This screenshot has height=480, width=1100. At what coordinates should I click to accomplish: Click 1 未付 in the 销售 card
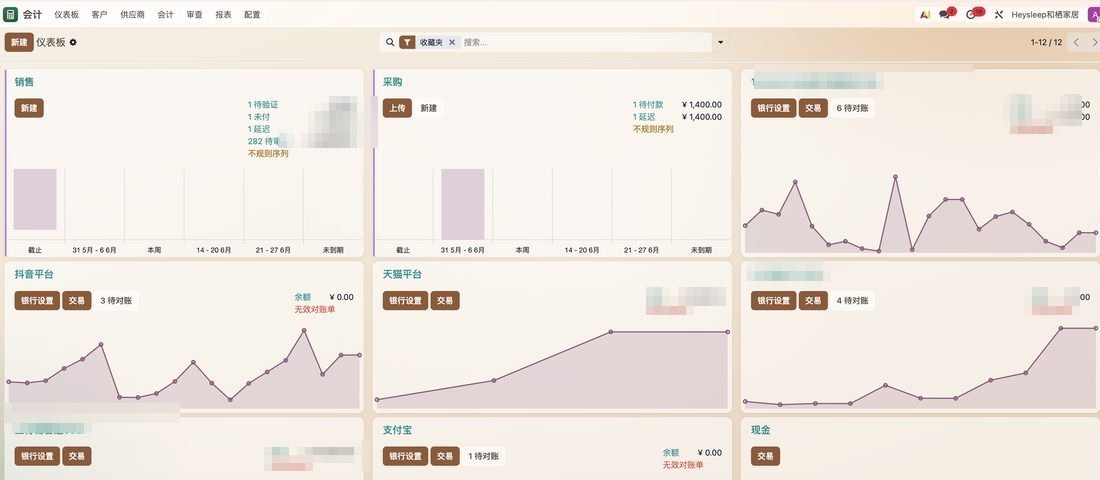coord(259,116)
